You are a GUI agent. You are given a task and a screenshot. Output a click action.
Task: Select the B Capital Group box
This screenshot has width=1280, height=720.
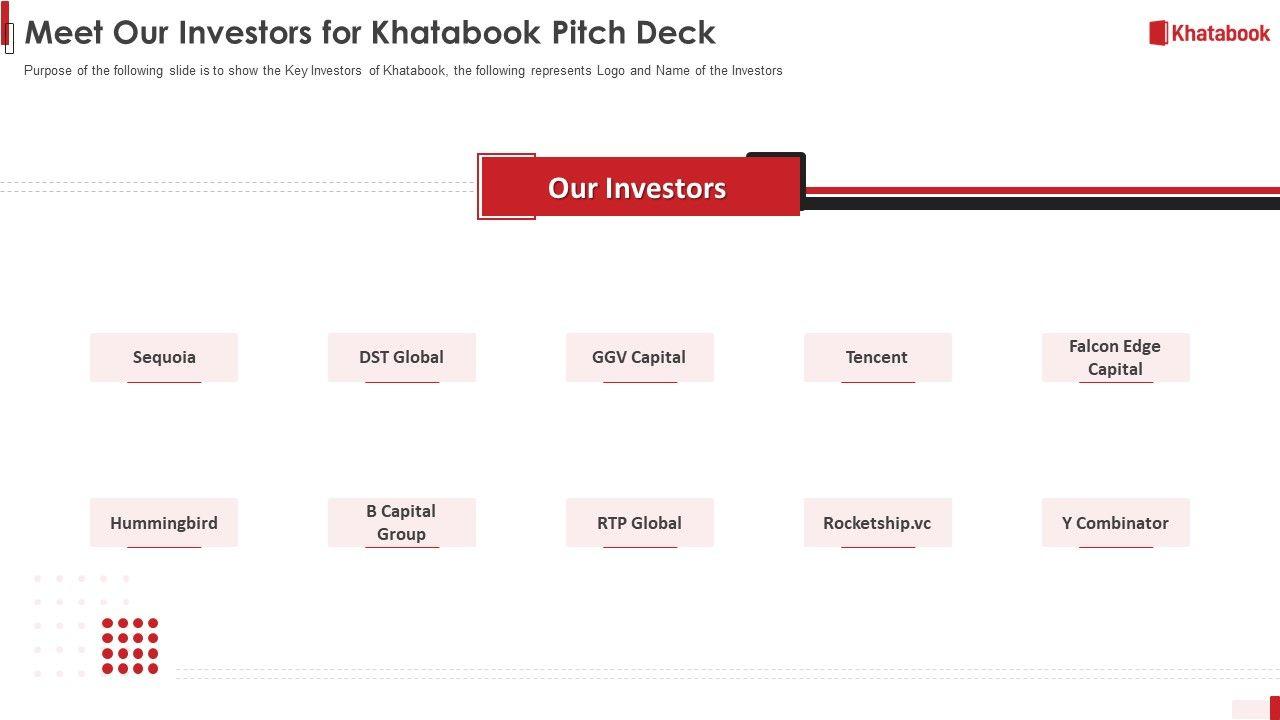click(x=402, y=523)
